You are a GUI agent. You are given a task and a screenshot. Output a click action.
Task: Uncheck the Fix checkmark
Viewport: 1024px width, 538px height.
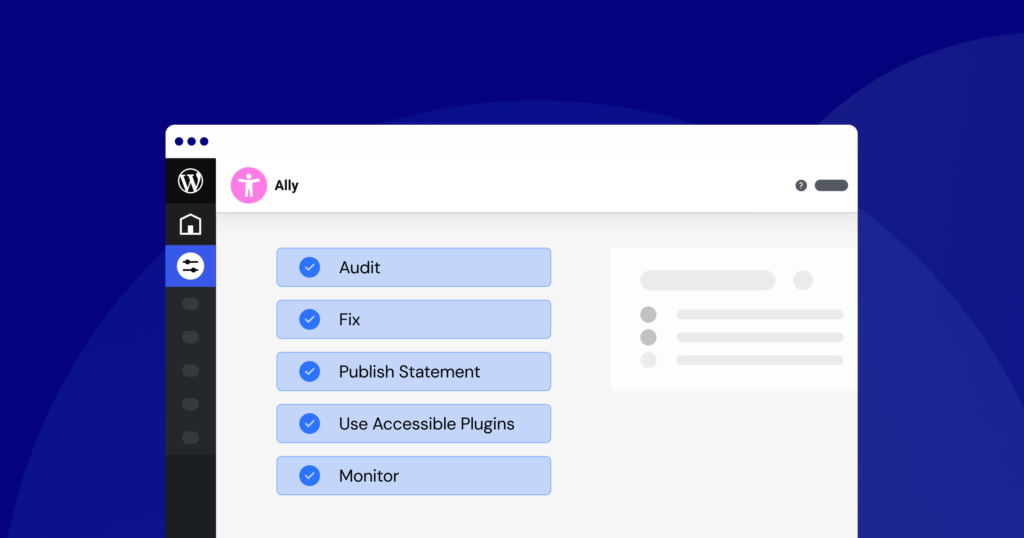310,319
